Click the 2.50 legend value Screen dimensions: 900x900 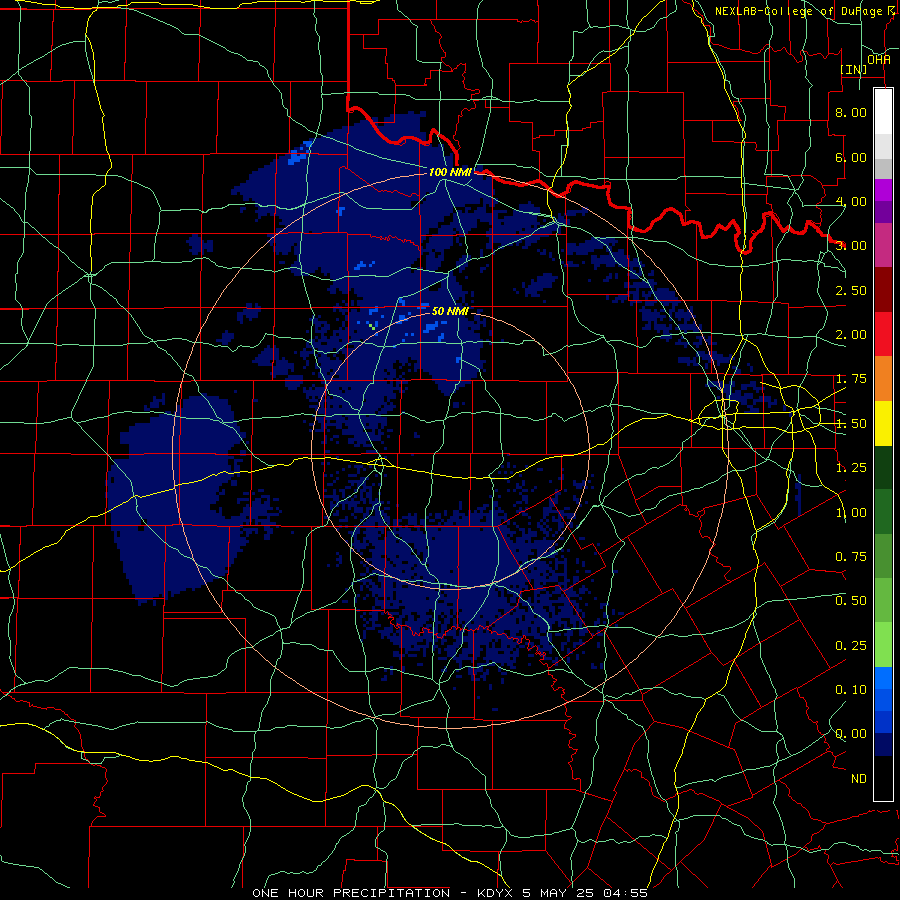851,290
